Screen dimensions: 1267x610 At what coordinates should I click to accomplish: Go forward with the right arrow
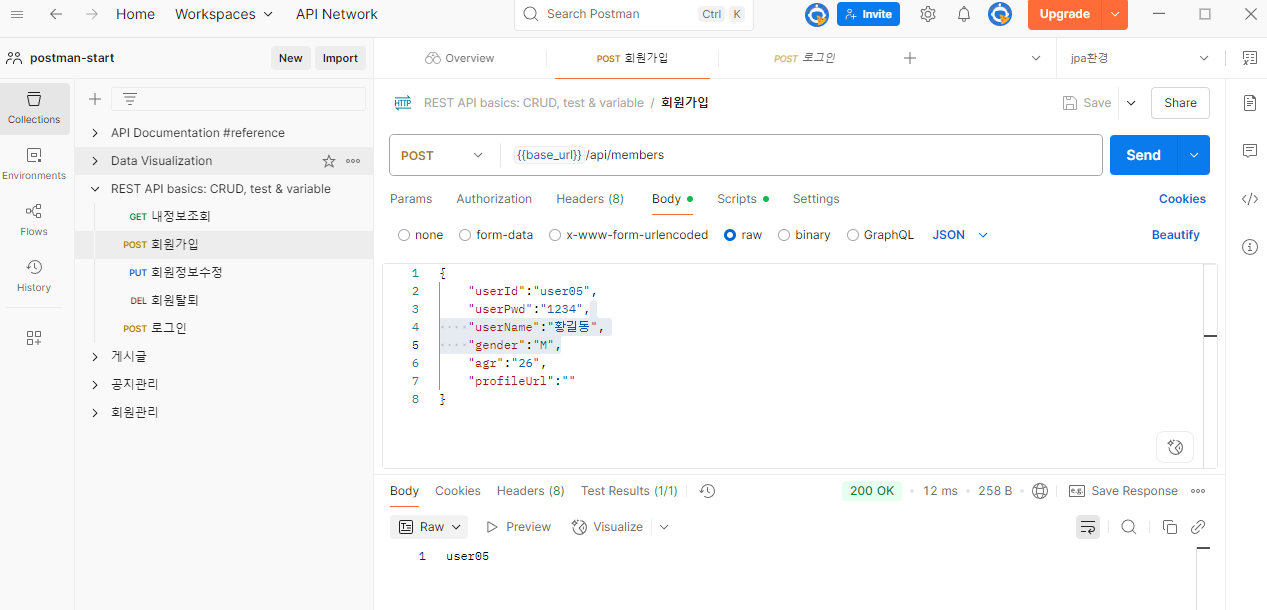(x=92, y=14)
